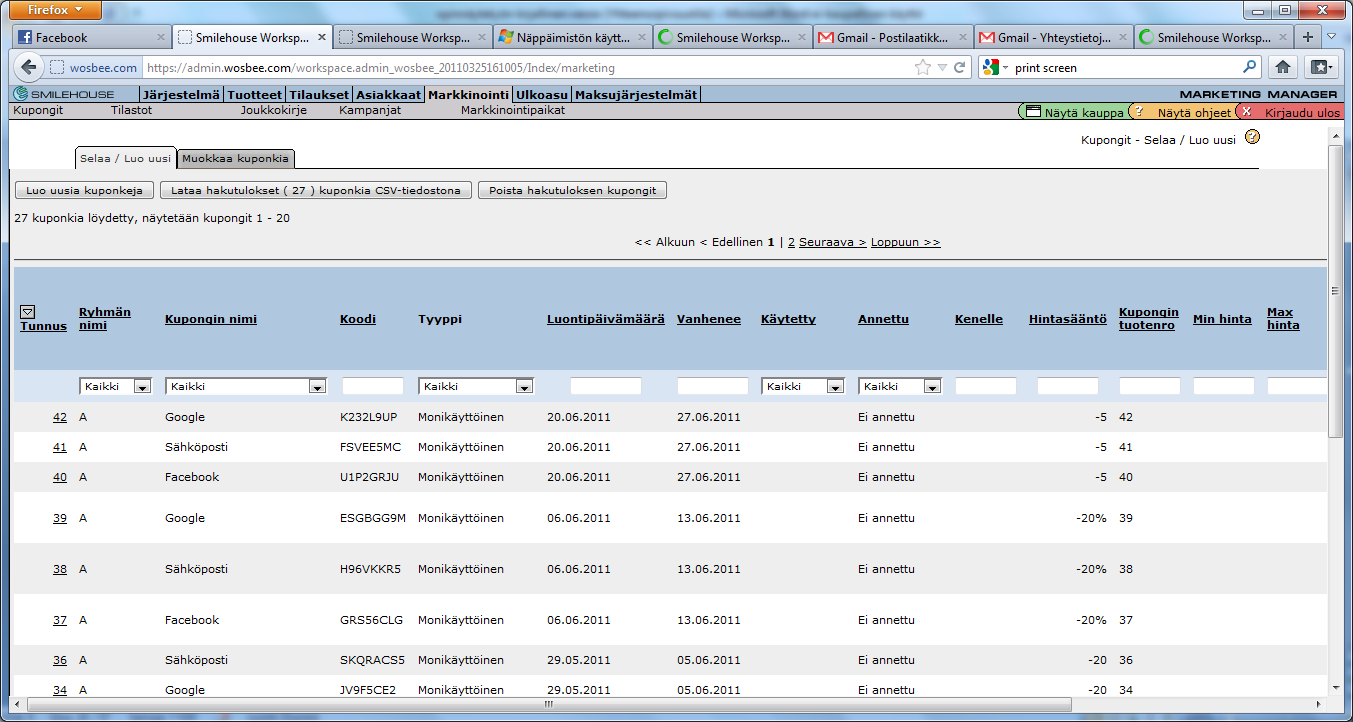Open the Maksujärjestelmät menu
Image resolution: width=1353 pixels, height=722 pixels.
point(636,95)
